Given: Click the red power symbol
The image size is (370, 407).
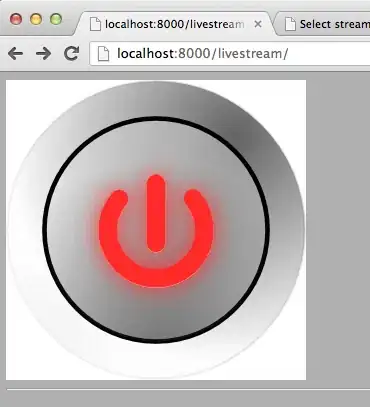Looking at the screenshot, I should (x=156, y=231).
